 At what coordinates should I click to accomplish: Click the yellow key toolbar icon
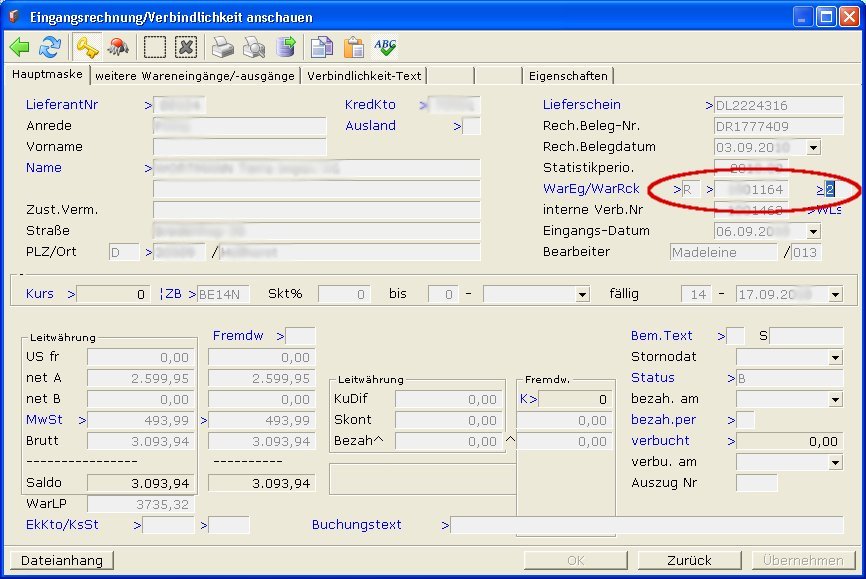pyautogui.click(x=88, y=47)
